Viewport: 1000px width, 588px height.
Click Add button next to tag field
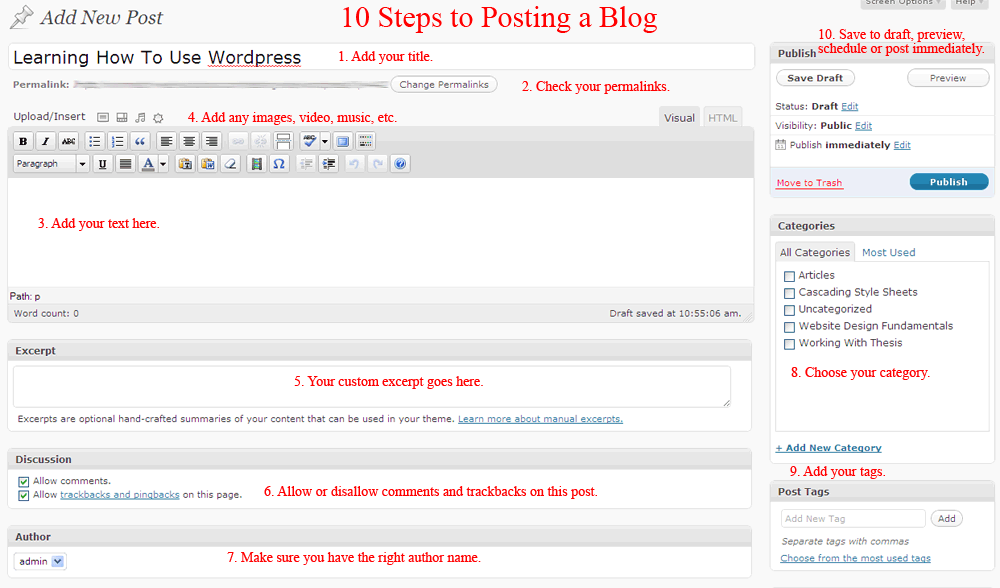point(946,518)
